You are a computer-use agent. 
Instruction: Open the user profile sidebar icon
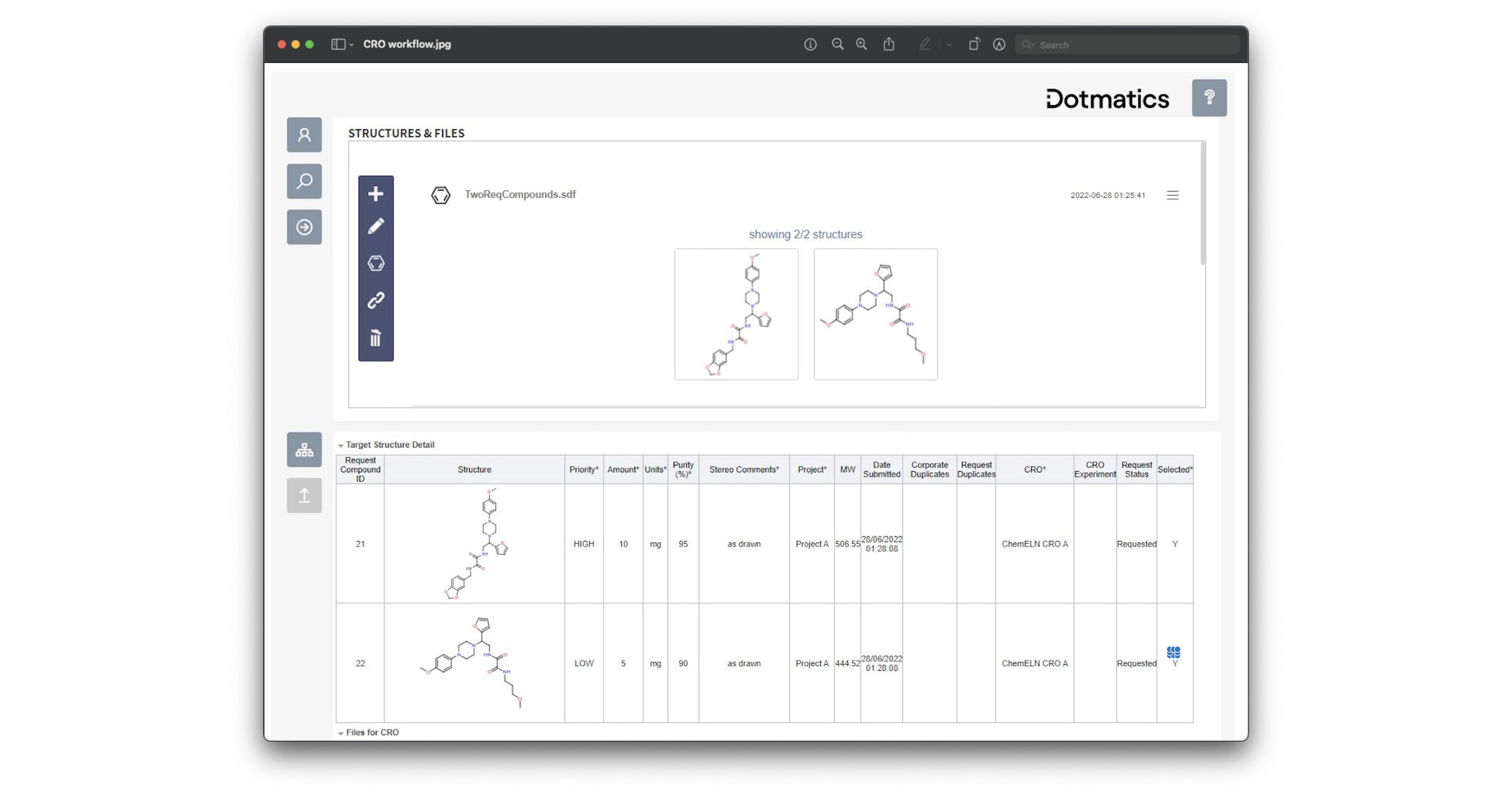[304, 134]
